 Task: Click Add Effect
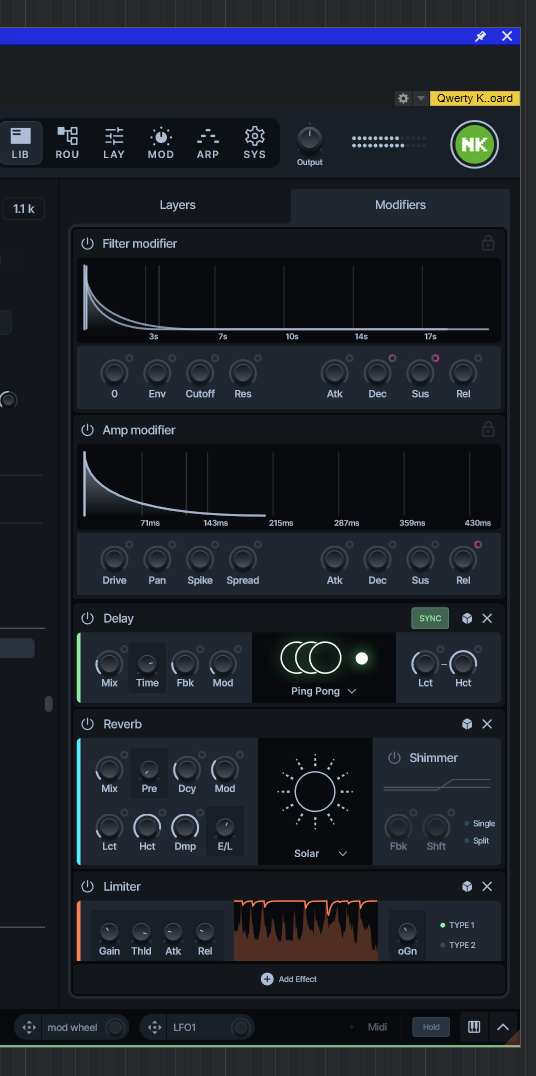point(289,979)
